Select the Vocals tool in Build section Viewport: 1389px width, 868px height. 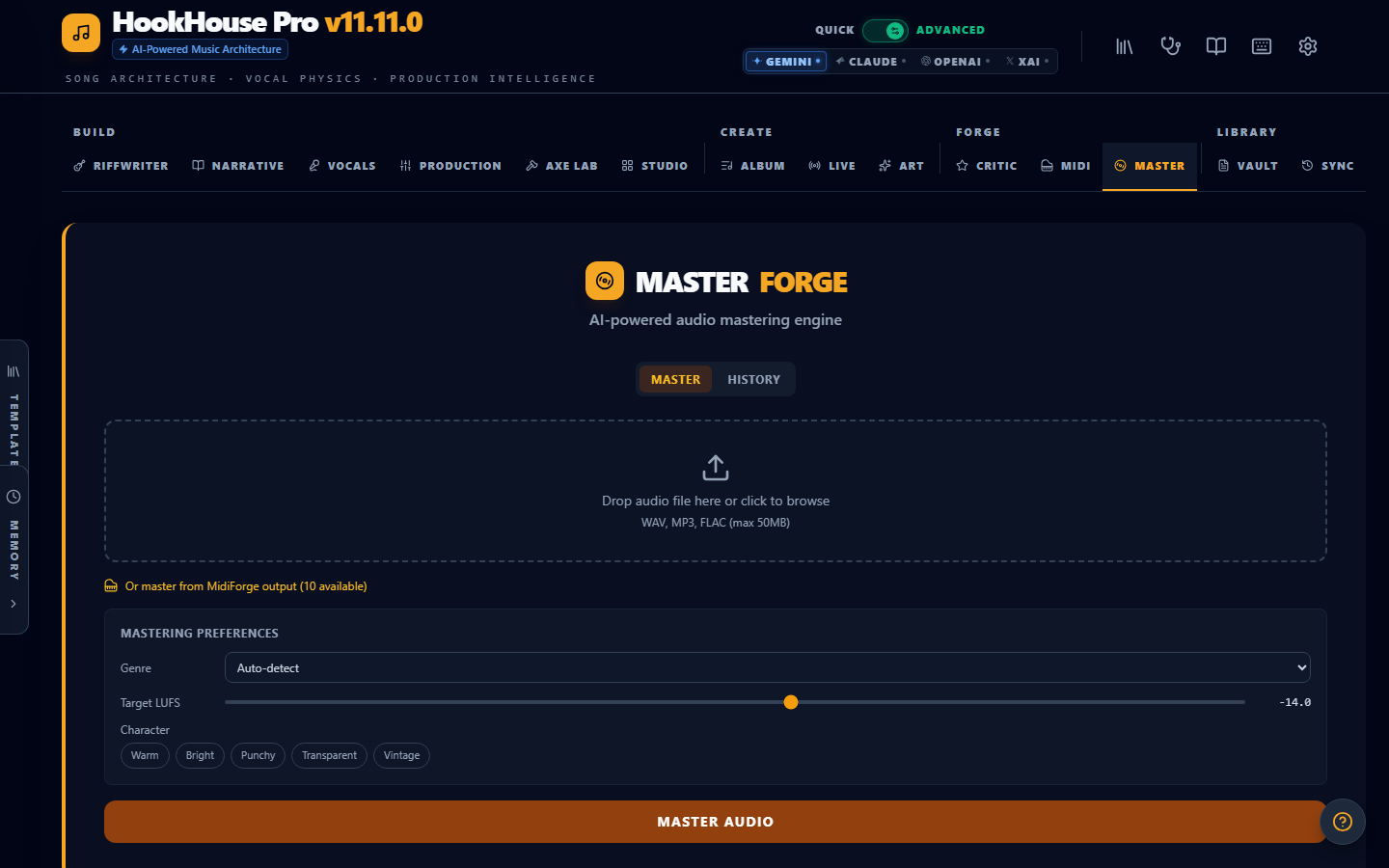click(x=342, y=165)
